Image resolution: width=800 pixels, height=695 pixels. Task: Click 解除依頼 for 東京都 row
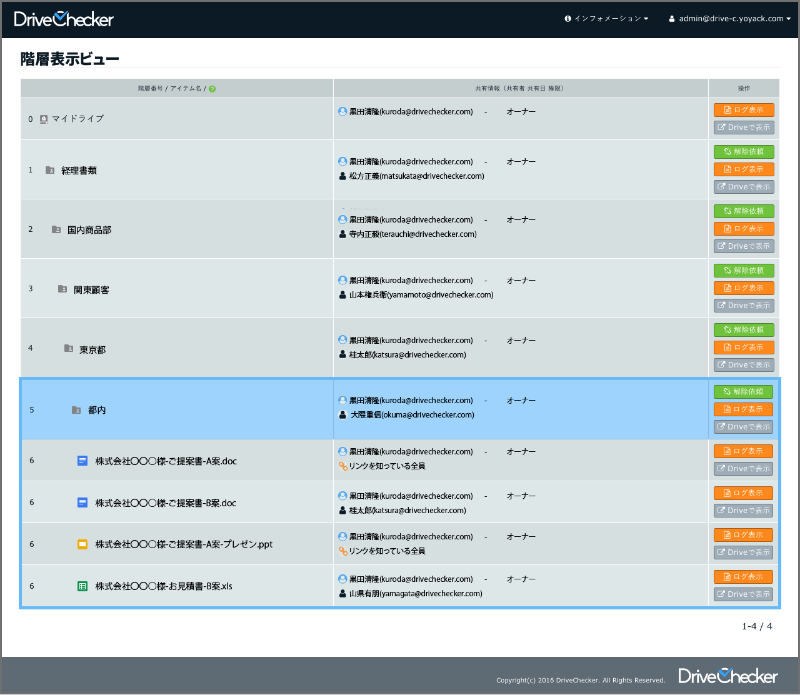click(x=744, y=330)
